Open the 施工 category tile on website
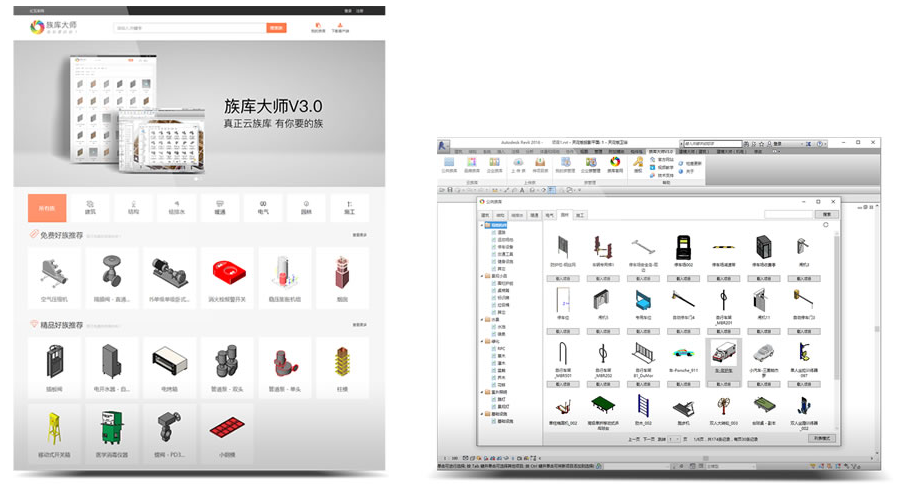Screen dimensions: 897x488 350,208
